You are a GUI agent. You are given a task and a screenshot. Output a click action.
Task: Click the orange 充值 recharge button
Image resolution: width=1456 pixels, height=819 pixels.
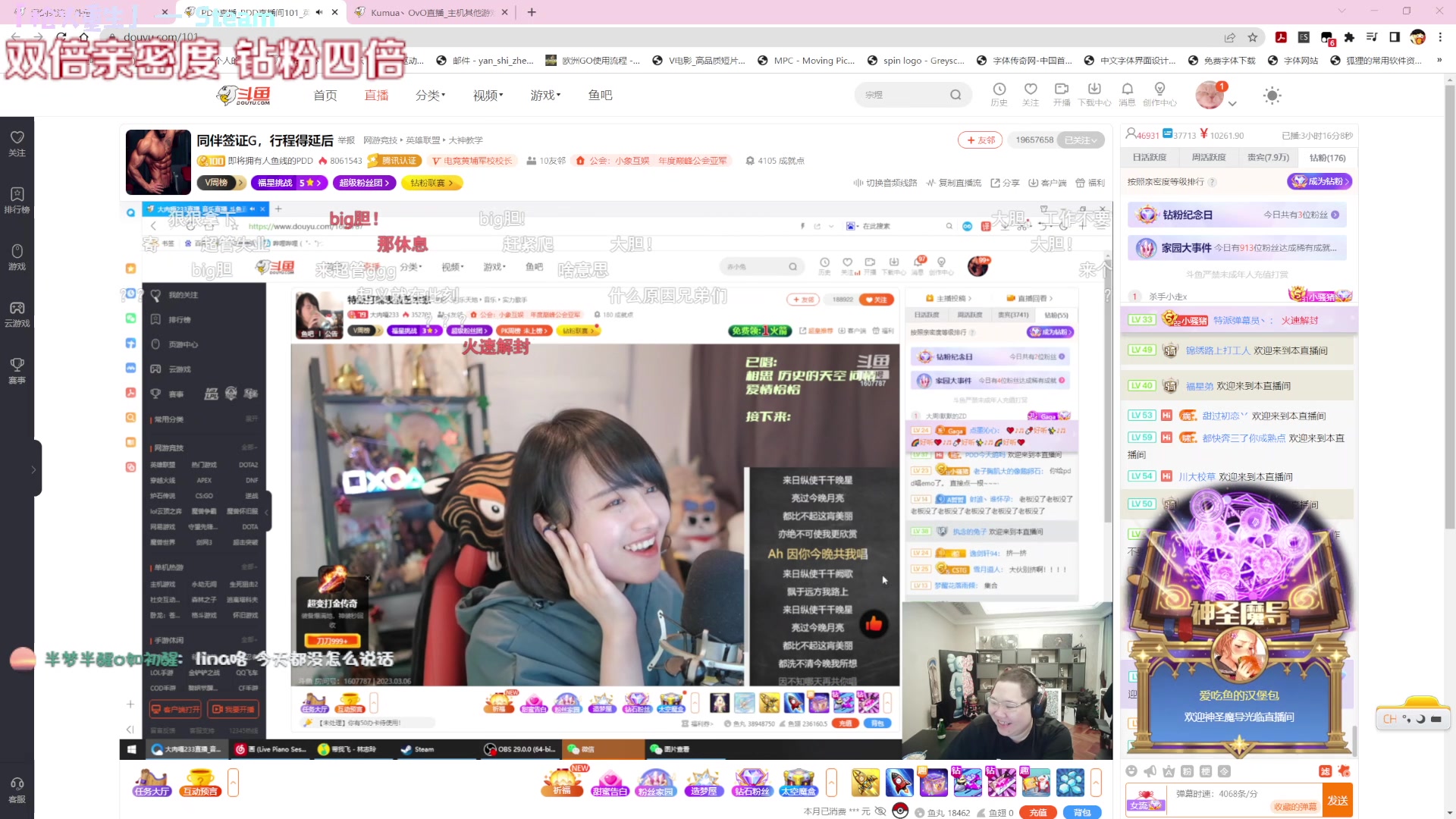pyautogui.click(x=1038, y=811)
